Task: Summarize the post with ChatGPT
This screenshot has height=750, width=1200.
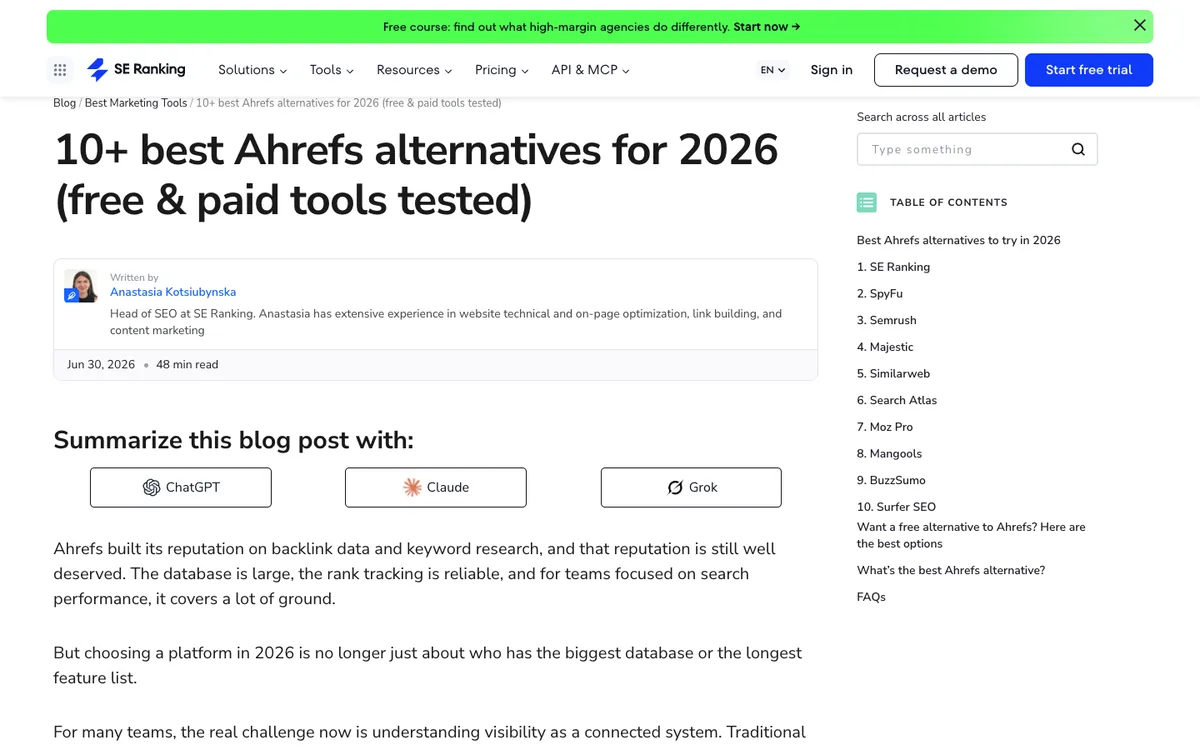Action: 181,487
